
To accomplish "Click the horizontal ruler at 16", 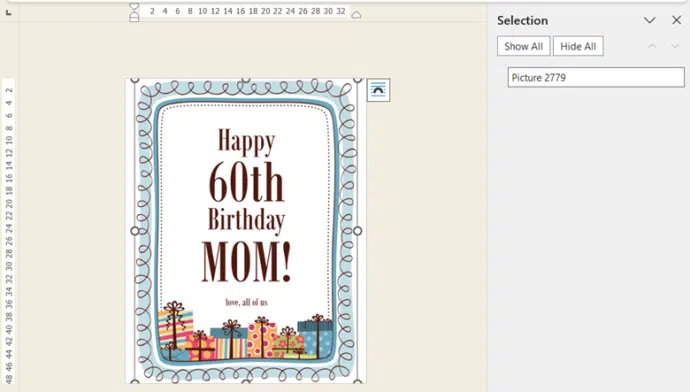I will pos(240,11).
